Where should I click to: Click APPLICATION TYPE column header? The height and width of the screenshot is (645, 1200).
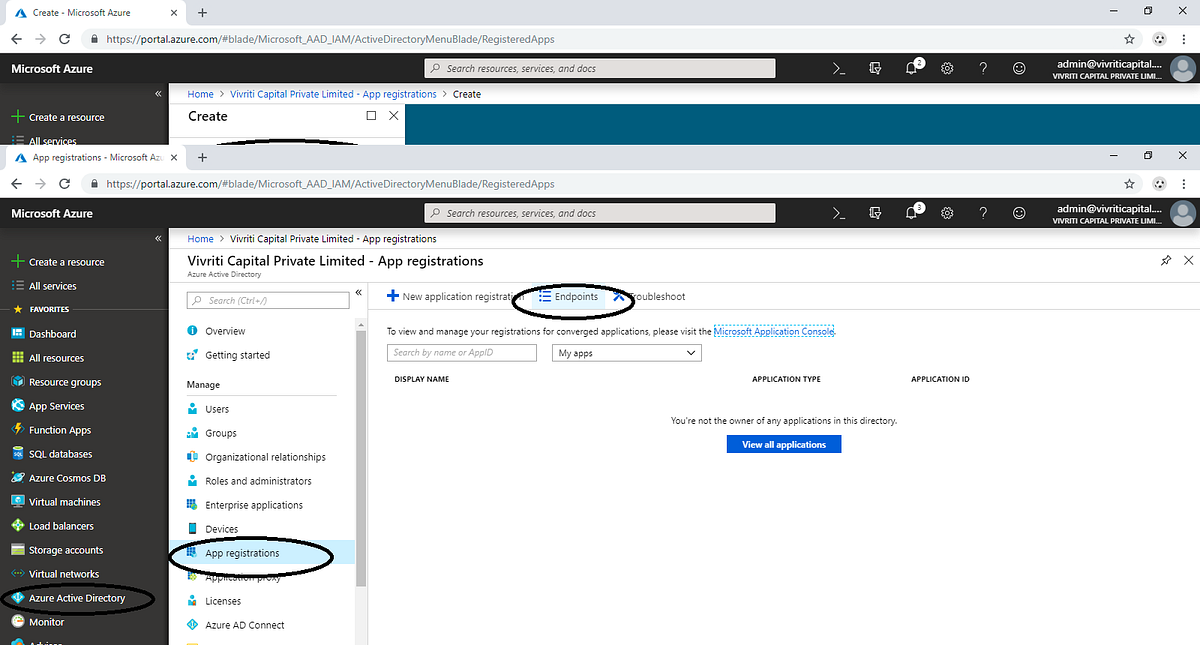(786, 380)
